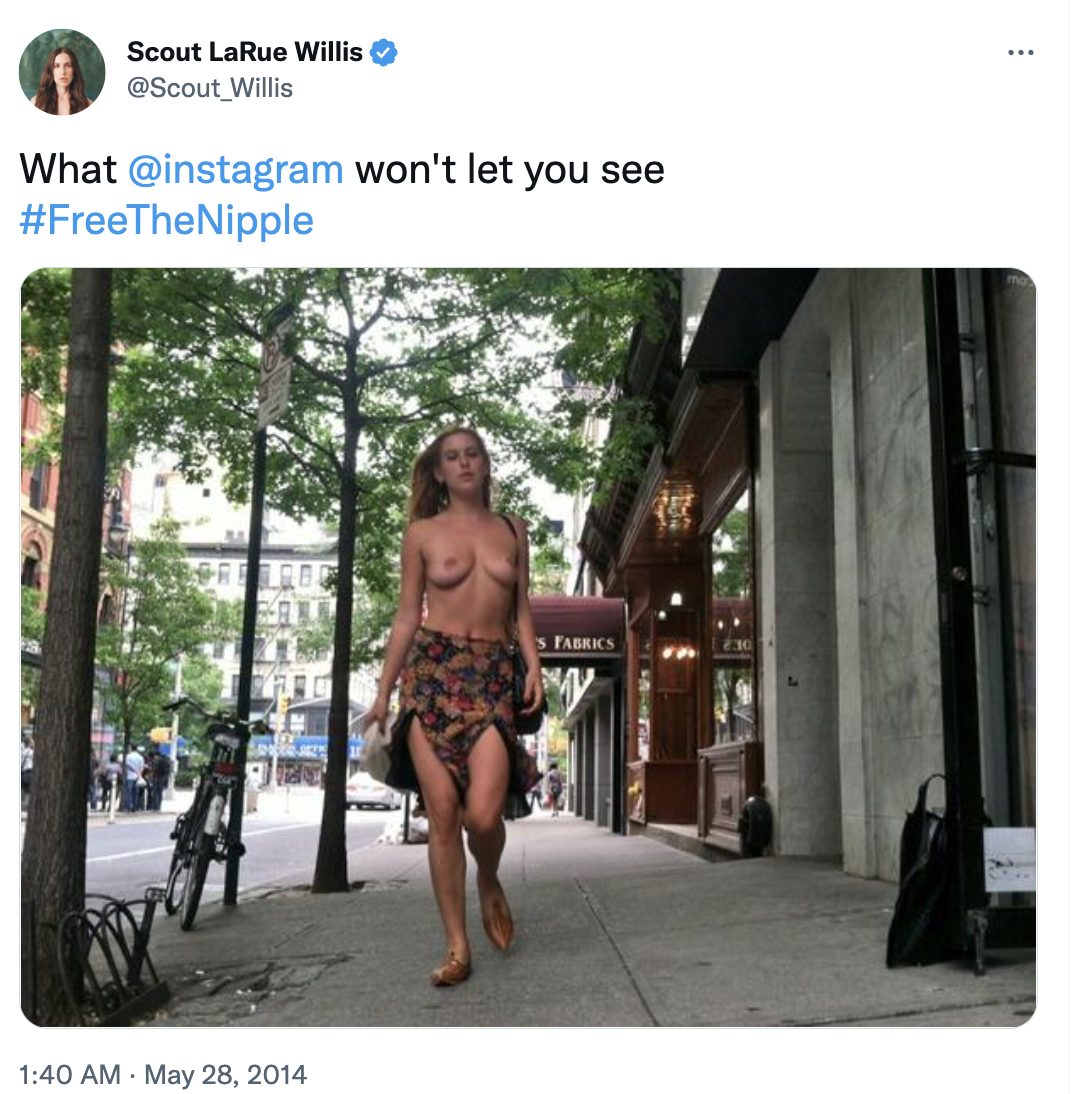The height and width of the screenshot is (1094, 1078).
Task: Open the attached tweet photo
Action: coord(528,647)
